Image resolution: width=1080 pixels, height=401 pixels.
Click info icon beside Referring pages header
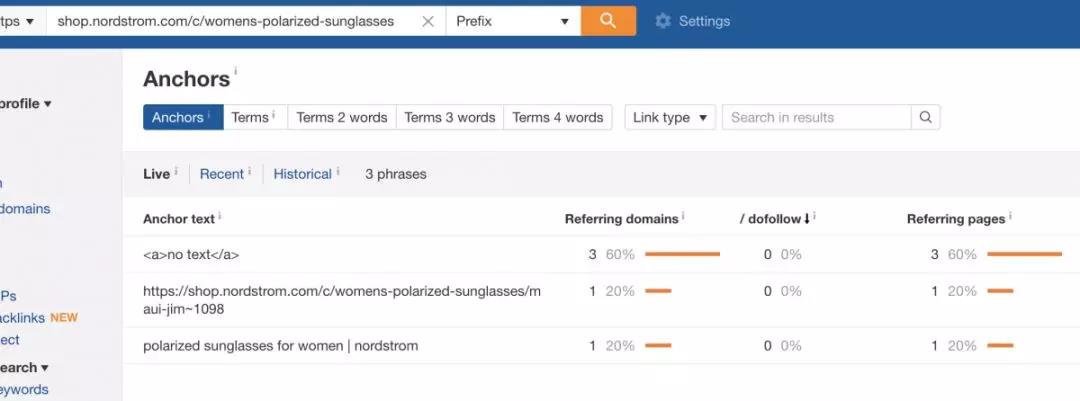coord(1011,216)
